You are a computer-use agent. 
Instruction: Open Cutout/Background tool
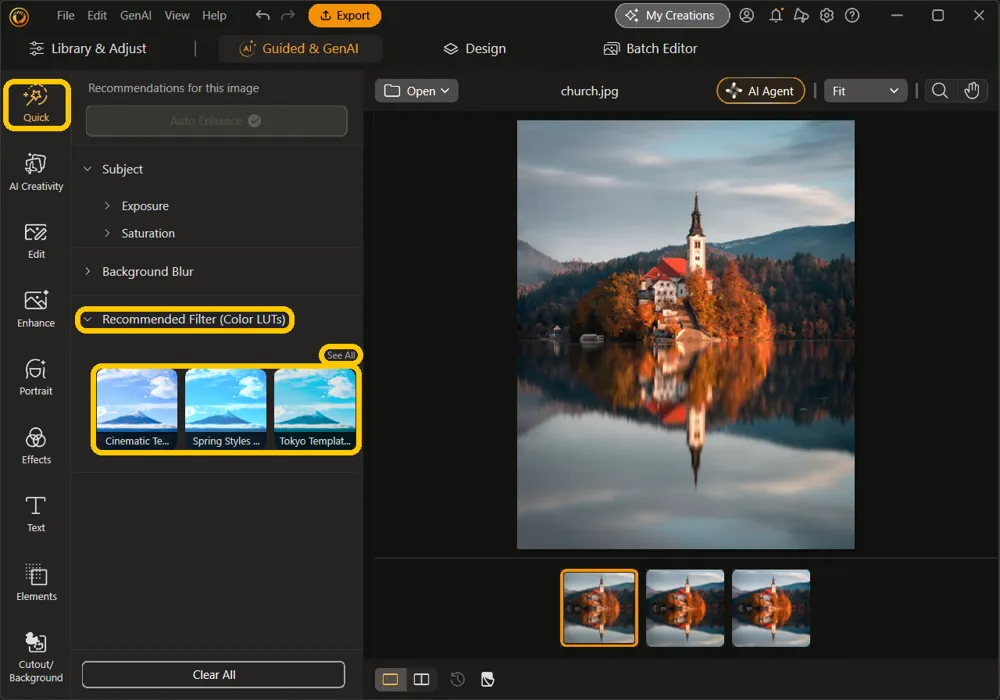coord(36,657)
